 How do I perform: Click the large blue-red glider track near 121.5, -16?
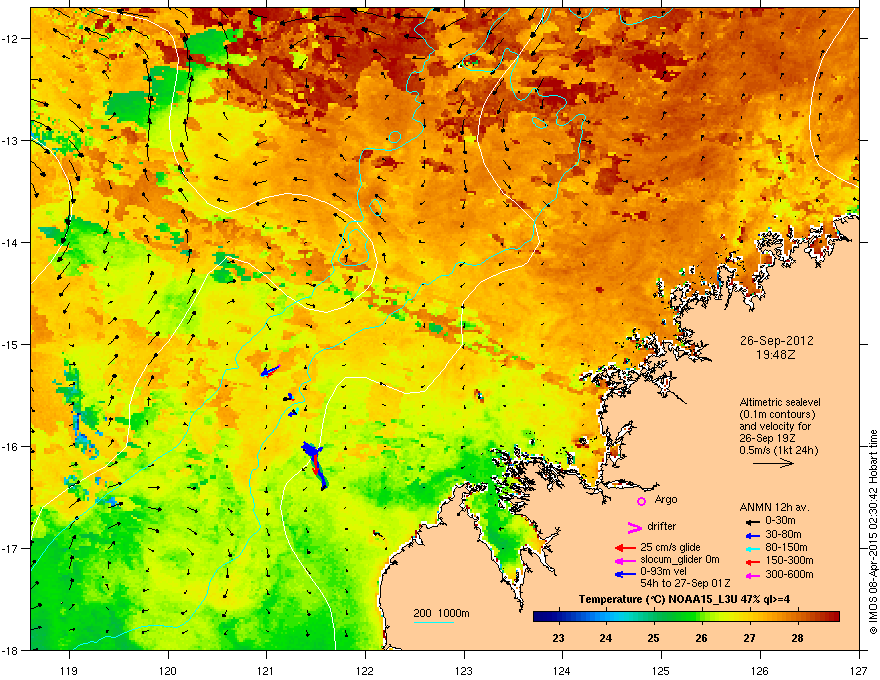tap(315, 465)
